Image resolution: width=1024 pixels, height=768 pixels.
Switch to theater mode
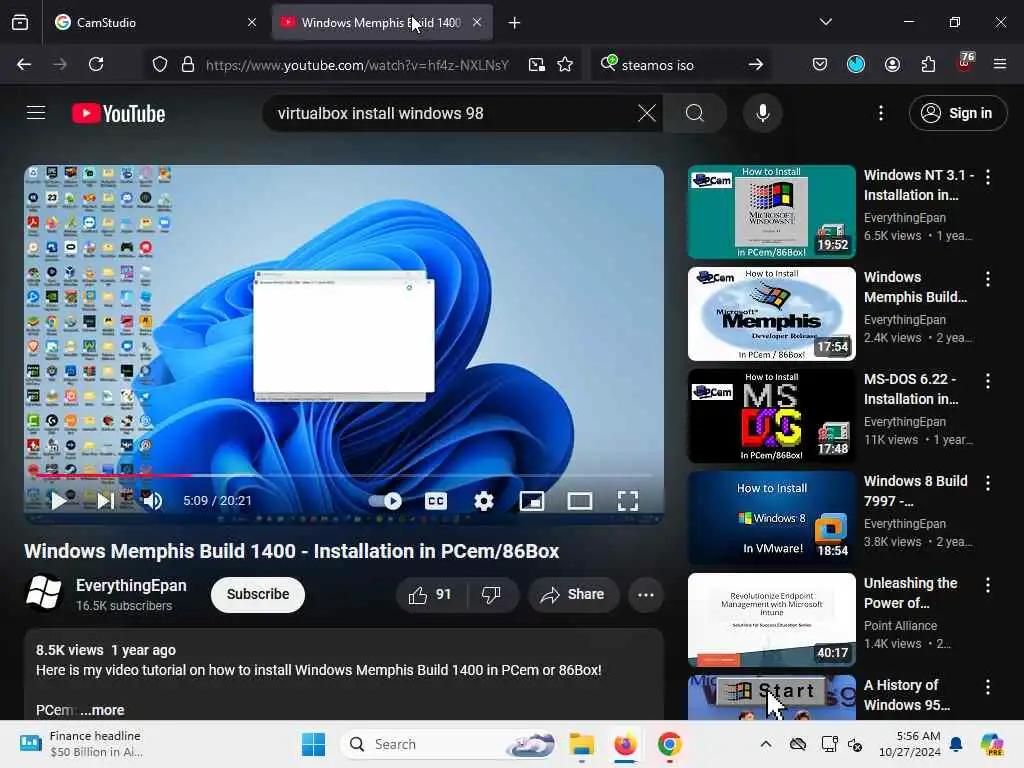click(580, 501)
